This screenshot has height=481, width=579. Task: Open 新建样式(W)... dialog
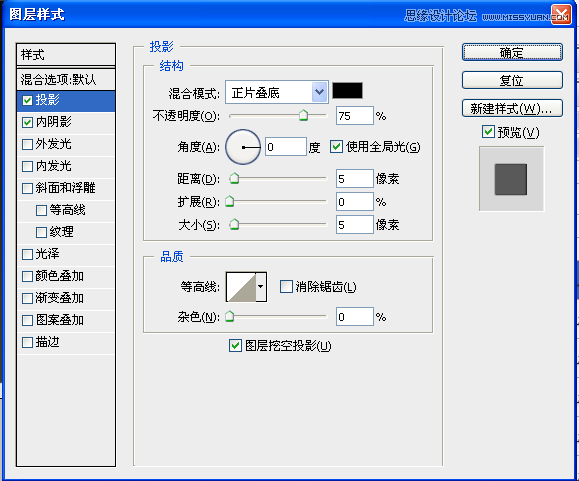(512, 108)
